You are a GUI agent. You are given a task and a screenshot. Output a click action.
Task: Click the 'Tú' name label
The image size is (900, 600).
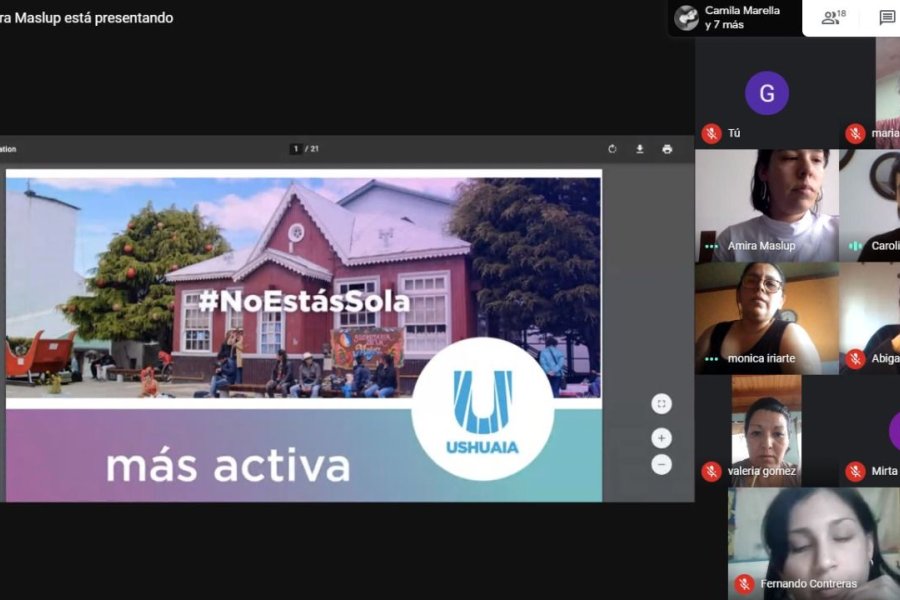coord(734,133)
